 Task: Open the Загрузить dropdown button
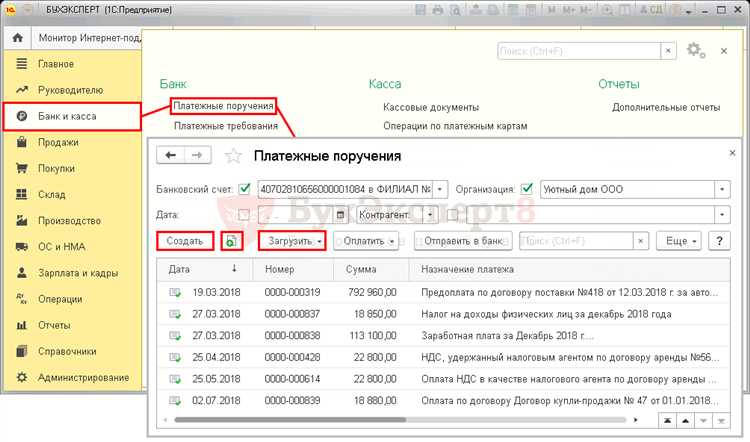coord(292,241)
